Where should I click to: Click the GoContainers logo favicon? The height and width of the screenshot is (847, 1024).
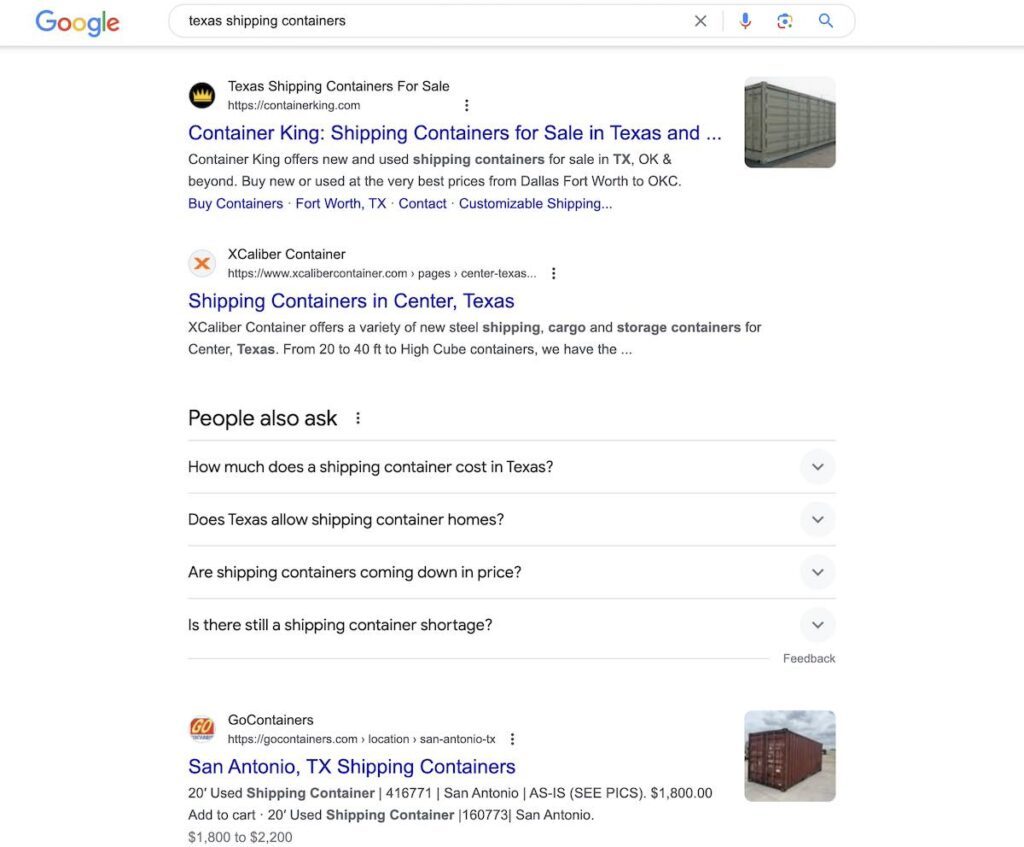click(x=202, y=729)
